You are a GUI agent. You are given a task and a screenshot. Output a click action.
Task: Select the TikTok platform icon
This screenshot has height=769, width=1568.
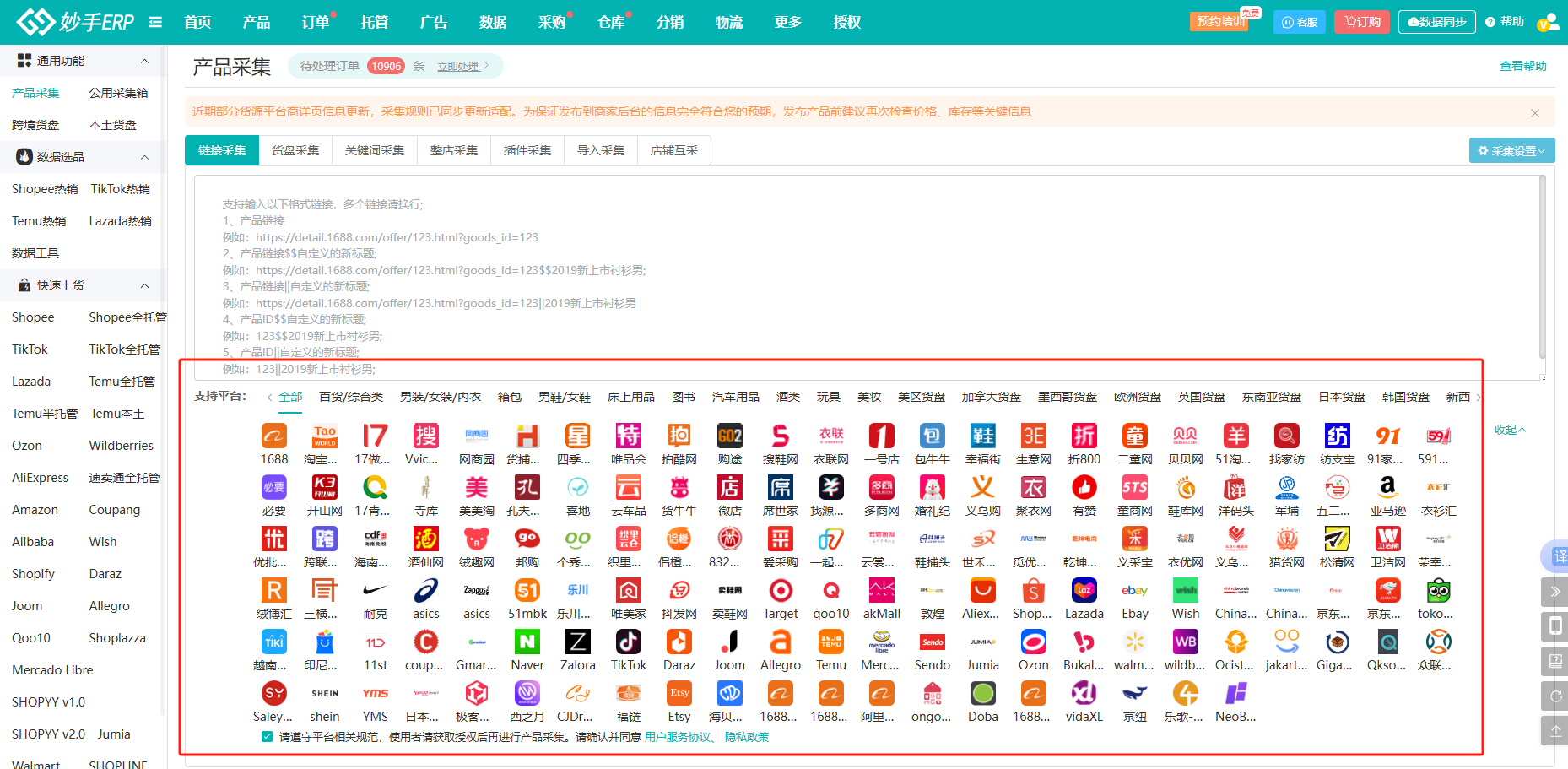tap(628, 642)
